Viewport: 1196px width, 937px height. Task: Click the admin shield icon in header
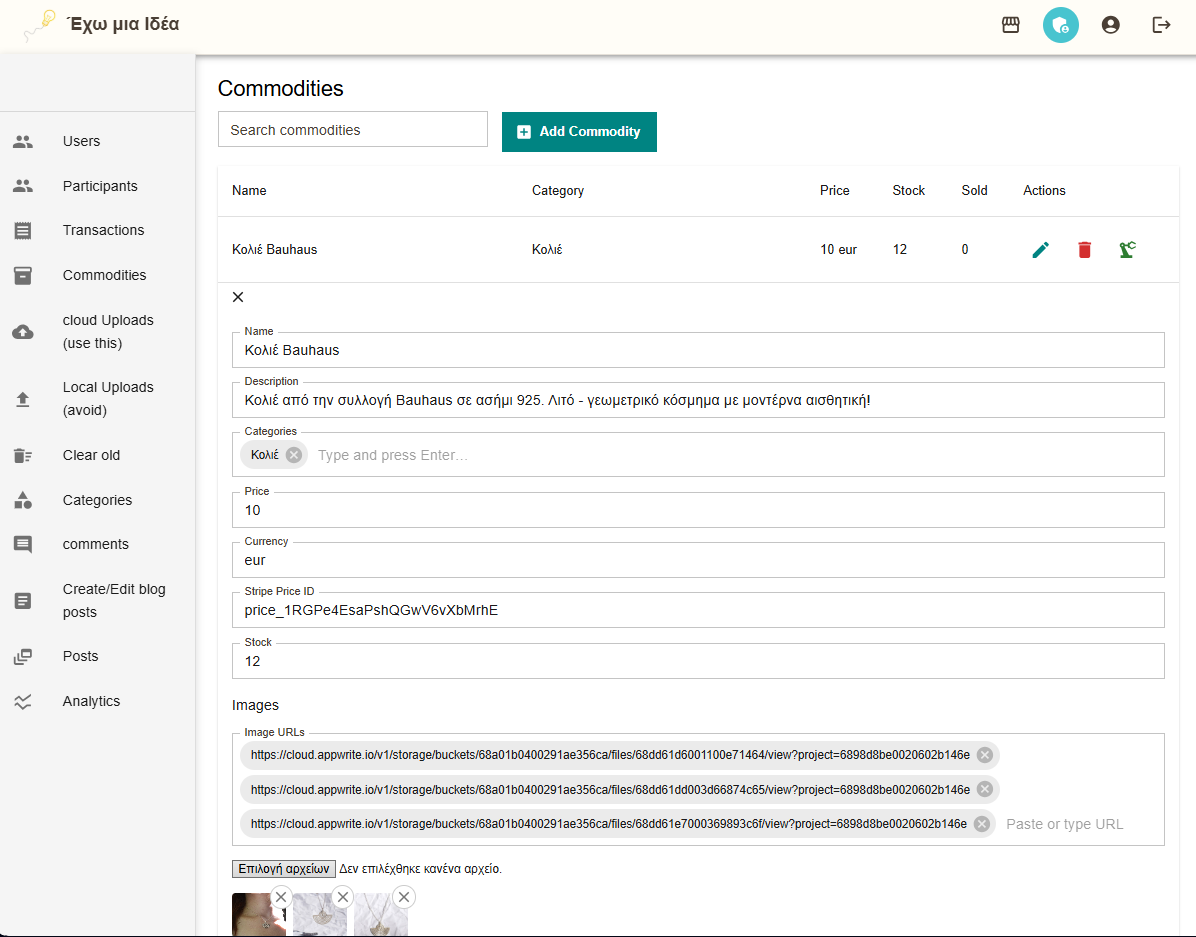click(1061, 25)
